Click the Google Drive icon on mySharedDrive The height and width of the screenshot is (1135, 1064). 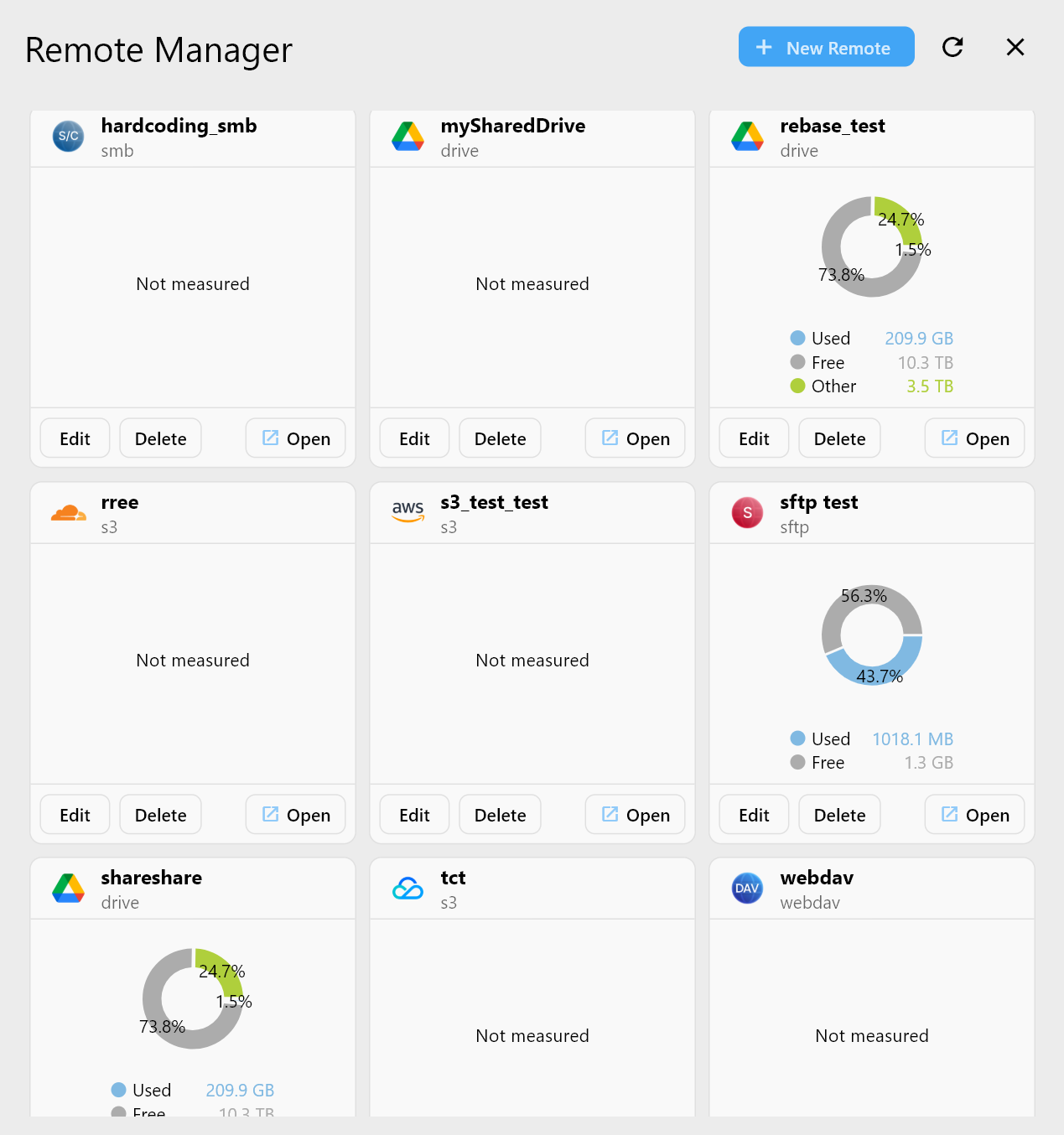click(x=407, y=137)
